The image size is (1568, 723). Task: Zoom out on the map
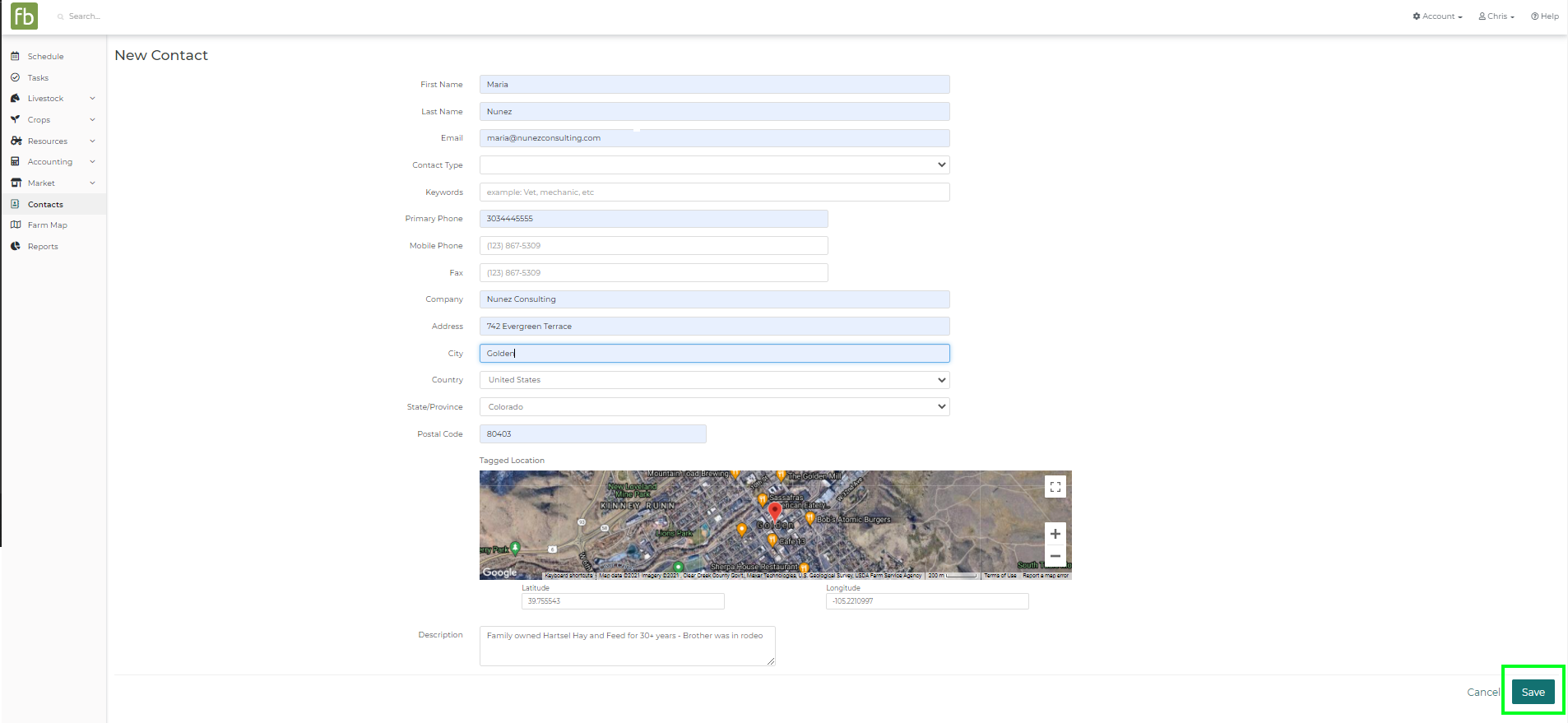point(1055,556)
